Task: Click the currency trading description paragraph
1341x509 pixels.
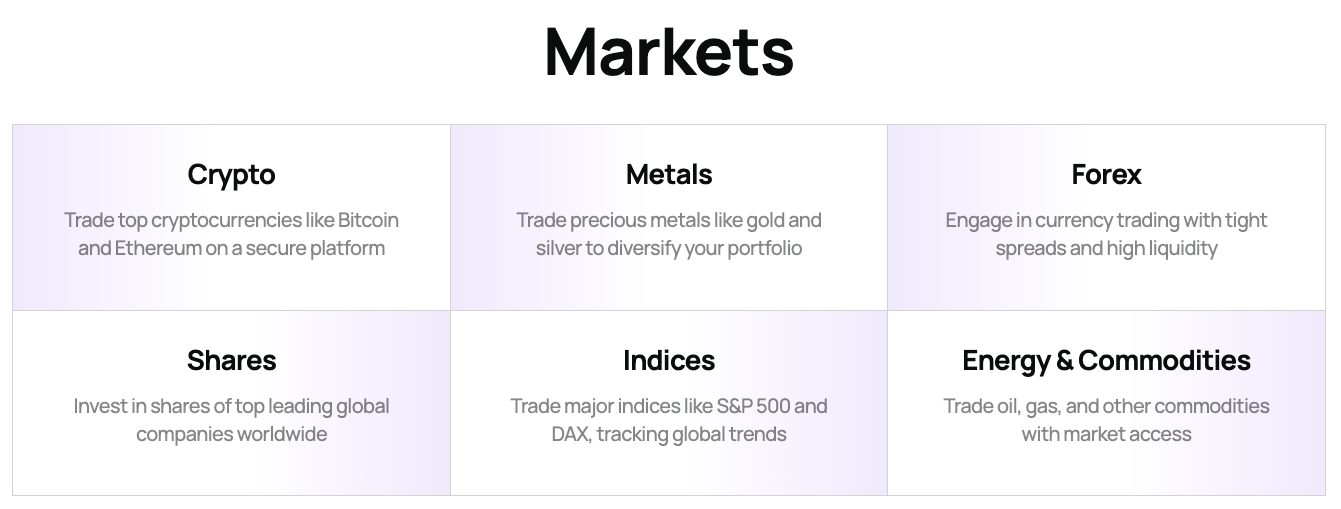Action: pos(1106,234)
